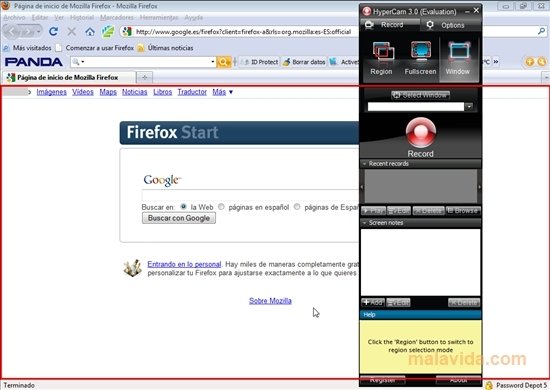Open the 'Sobre Mozilla' link
The height and width of the screenshot is (390, 550).
click(270, 301)
